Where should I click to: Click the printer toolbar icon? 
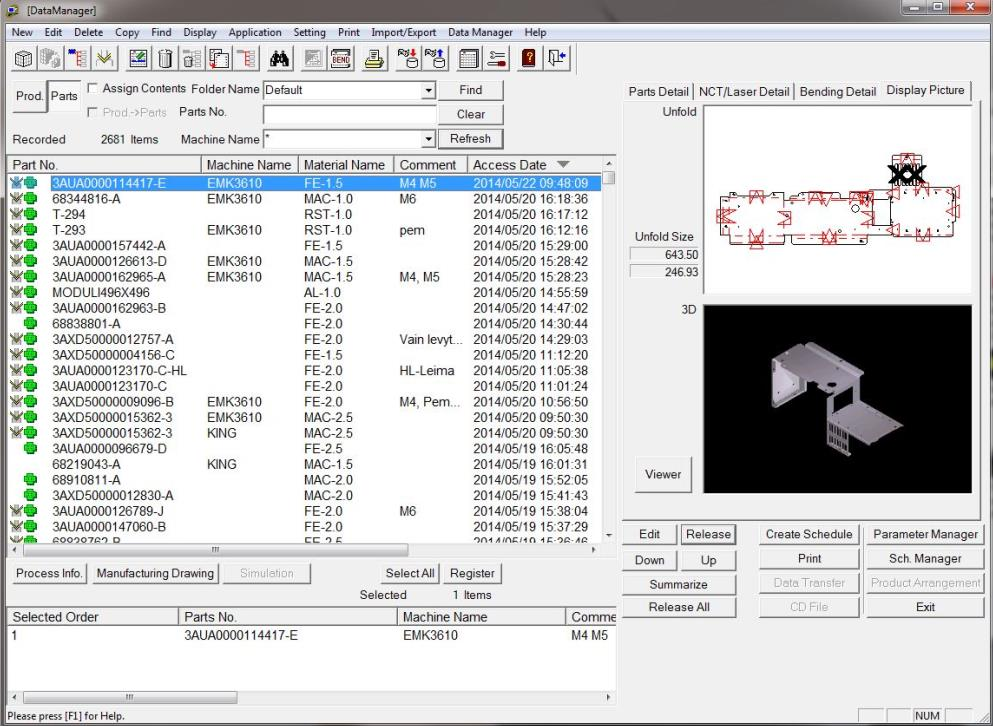point(375,59)
